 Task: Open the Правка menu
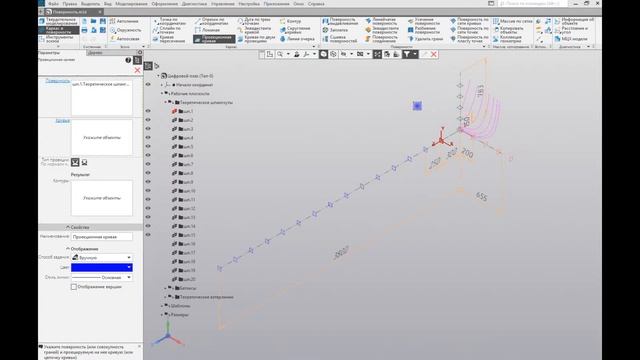(x=70, y=4)
